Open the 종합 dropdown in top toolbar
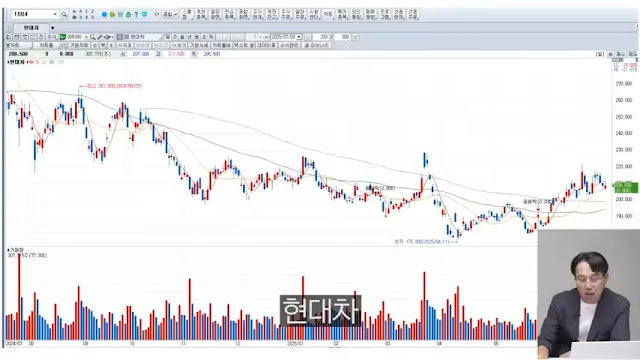The image size is (640, 360). point(170,14)
